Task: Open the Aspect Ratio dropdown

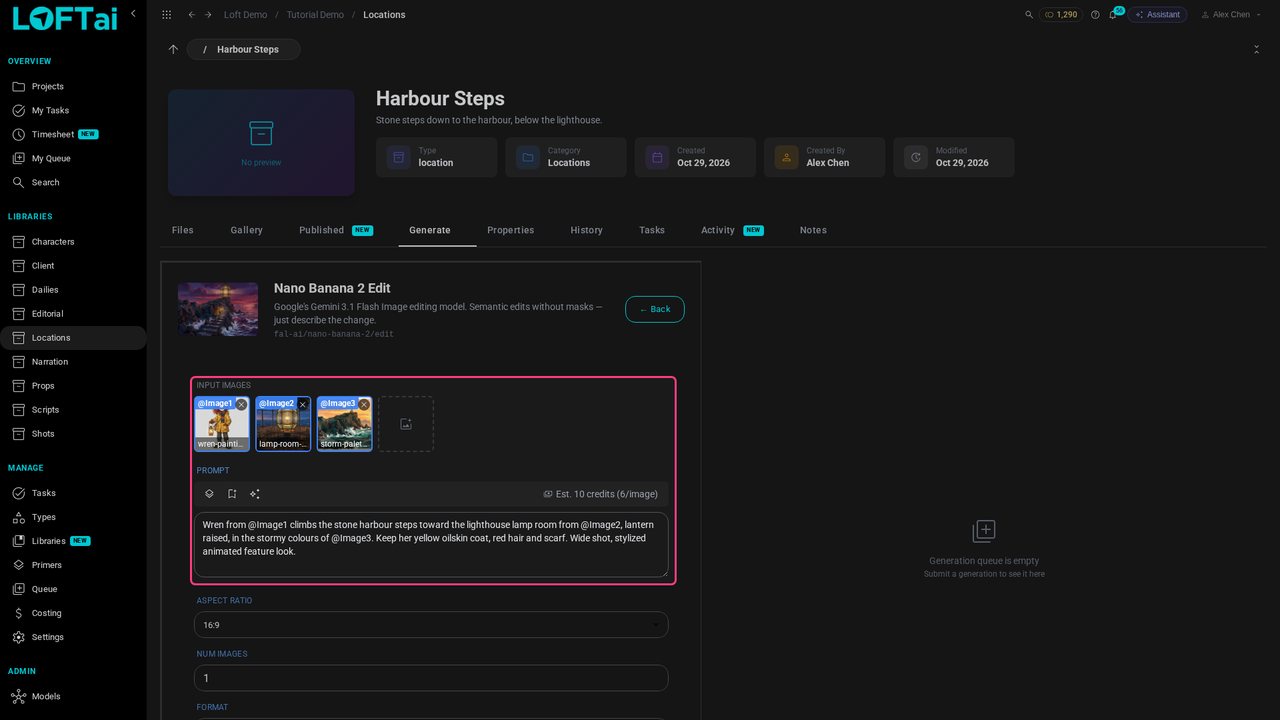Action: coord(431,625)
